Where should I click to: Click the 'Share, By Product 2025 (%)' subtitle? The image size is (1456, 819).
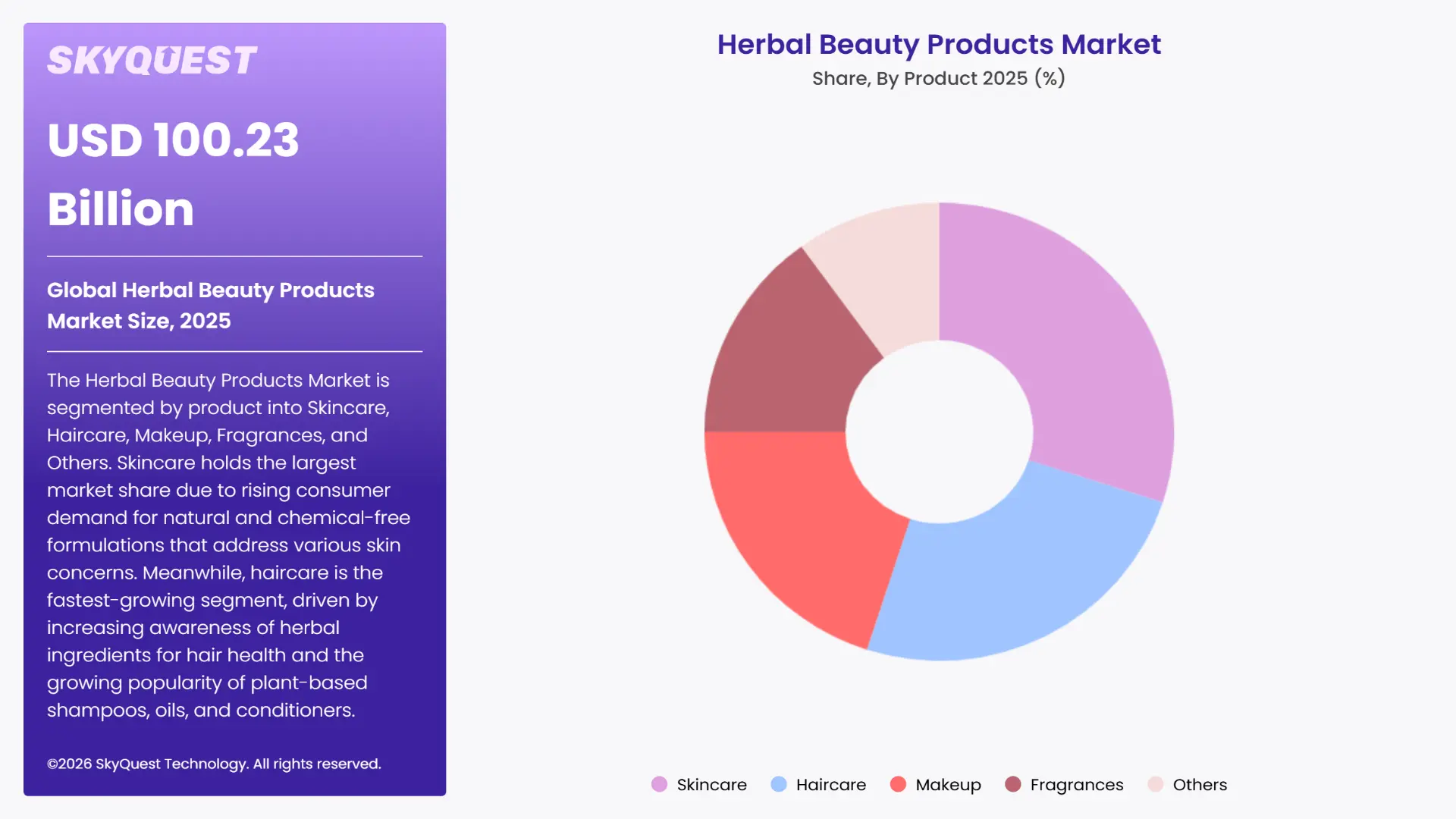(x=939, y=78)
